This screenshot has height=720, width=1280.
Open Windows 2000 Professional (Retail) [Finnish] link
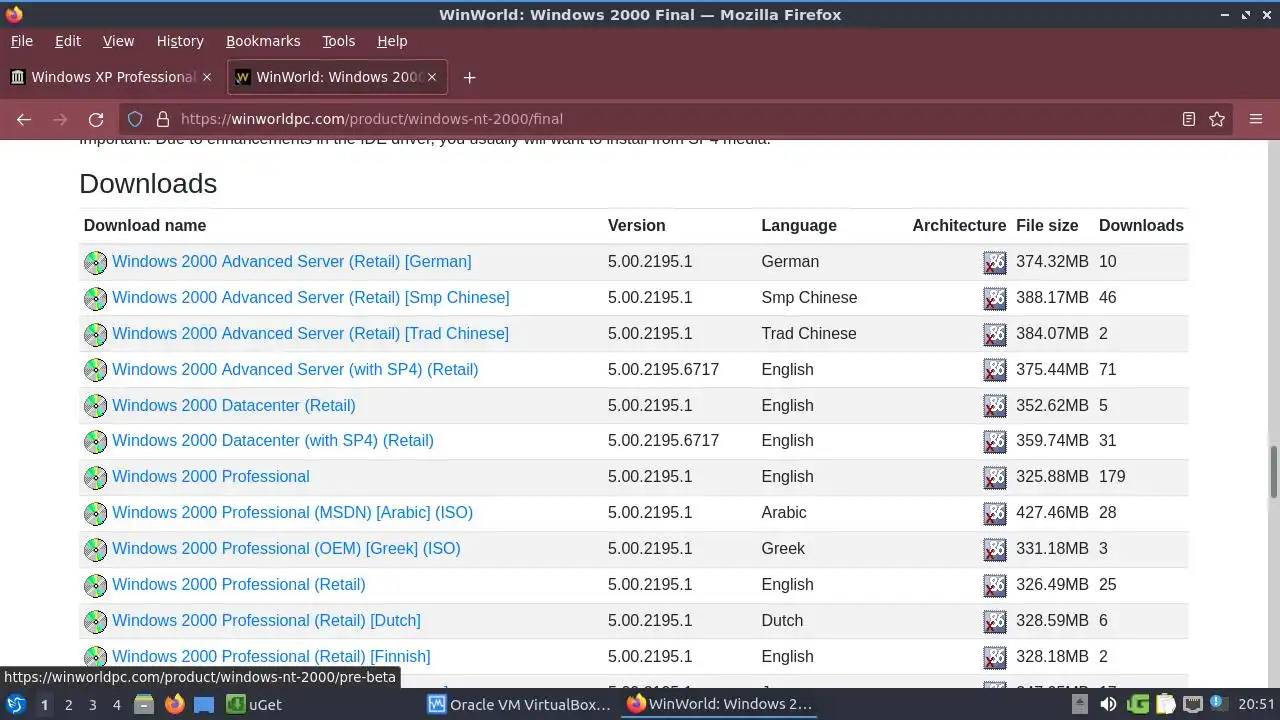(x=271, y=657)
